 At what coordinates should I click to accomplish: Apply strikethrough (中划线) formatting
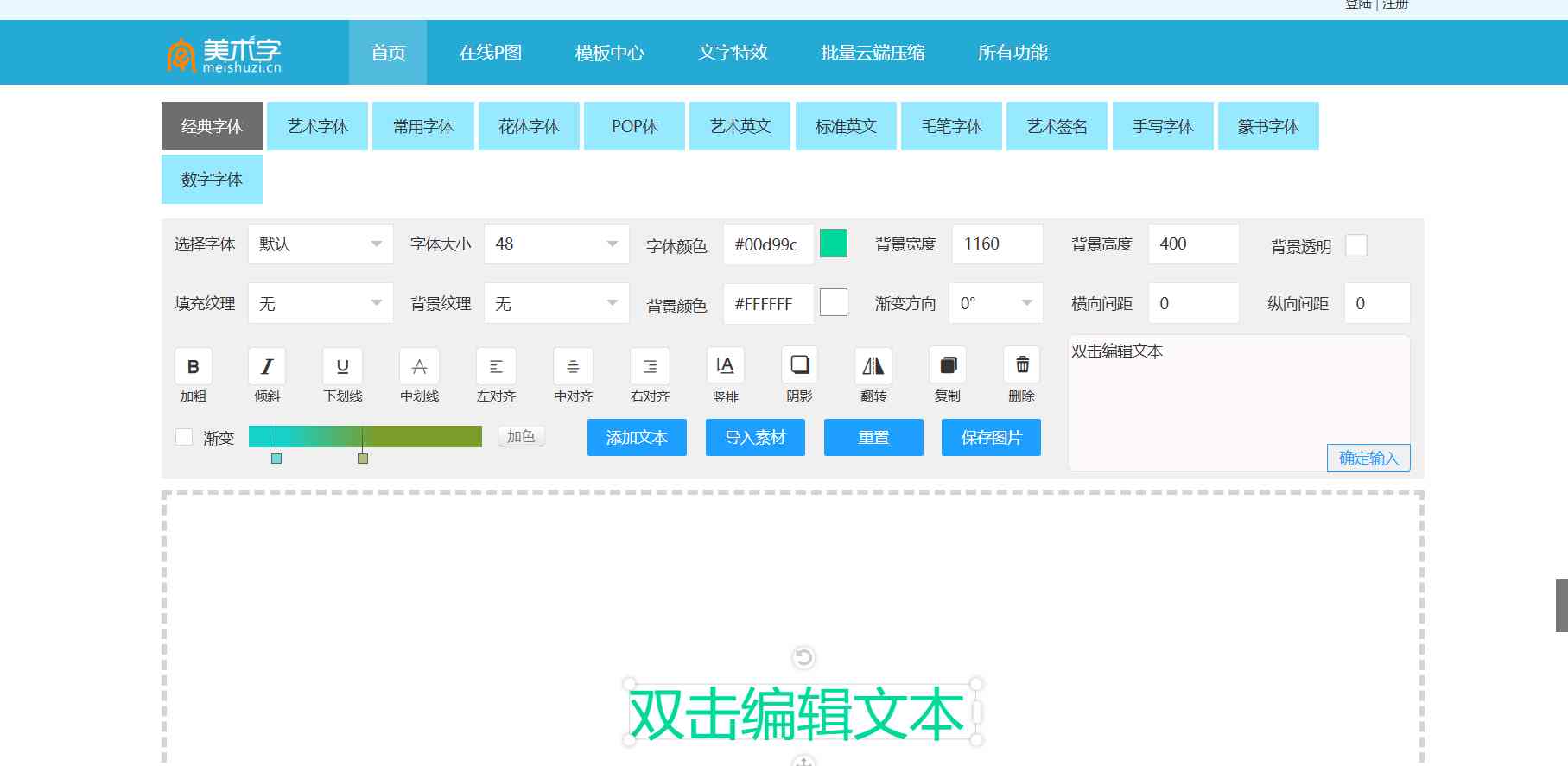tap(419, 366)
